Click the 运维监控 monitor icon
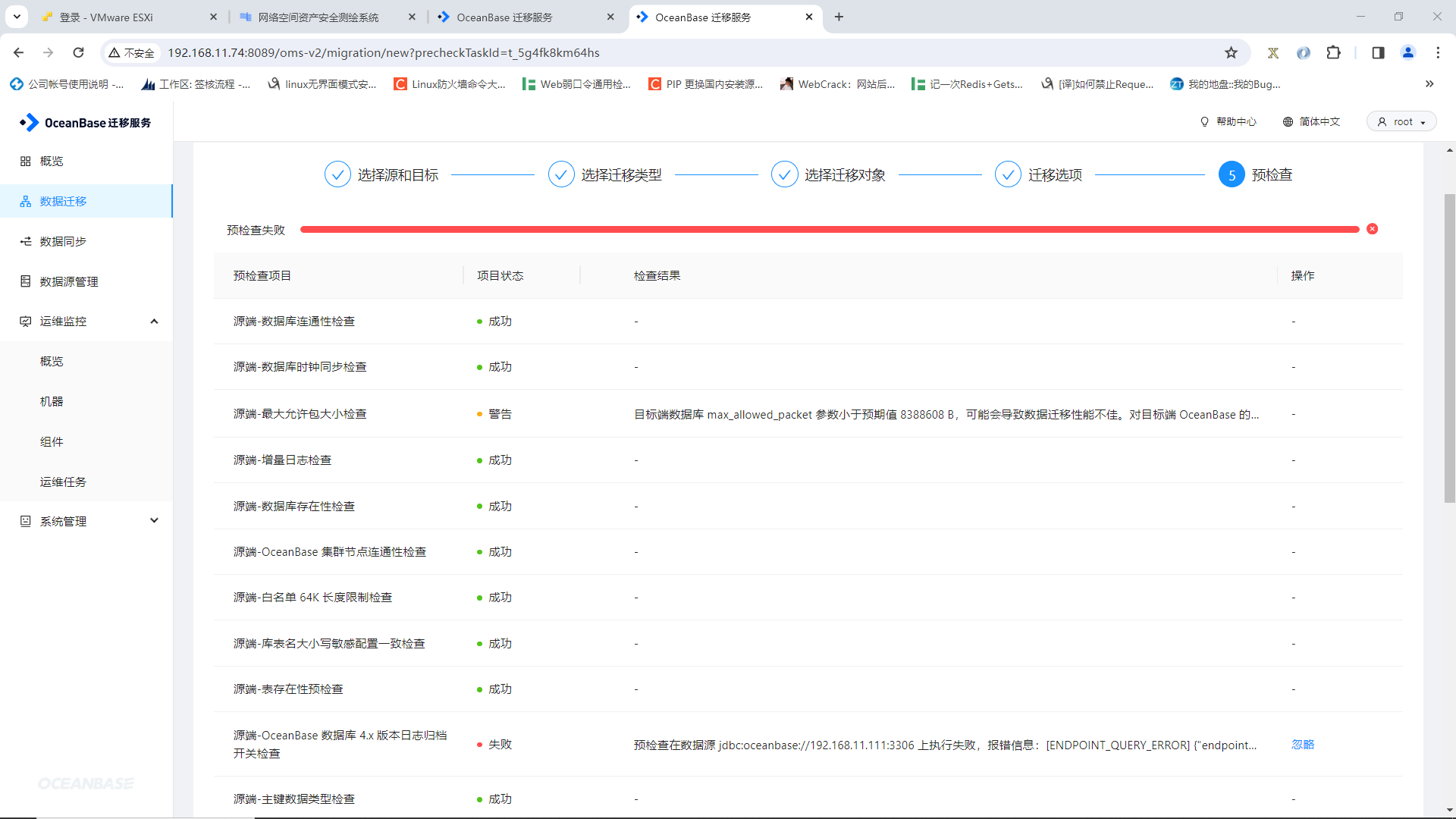 tap(26, 322)
